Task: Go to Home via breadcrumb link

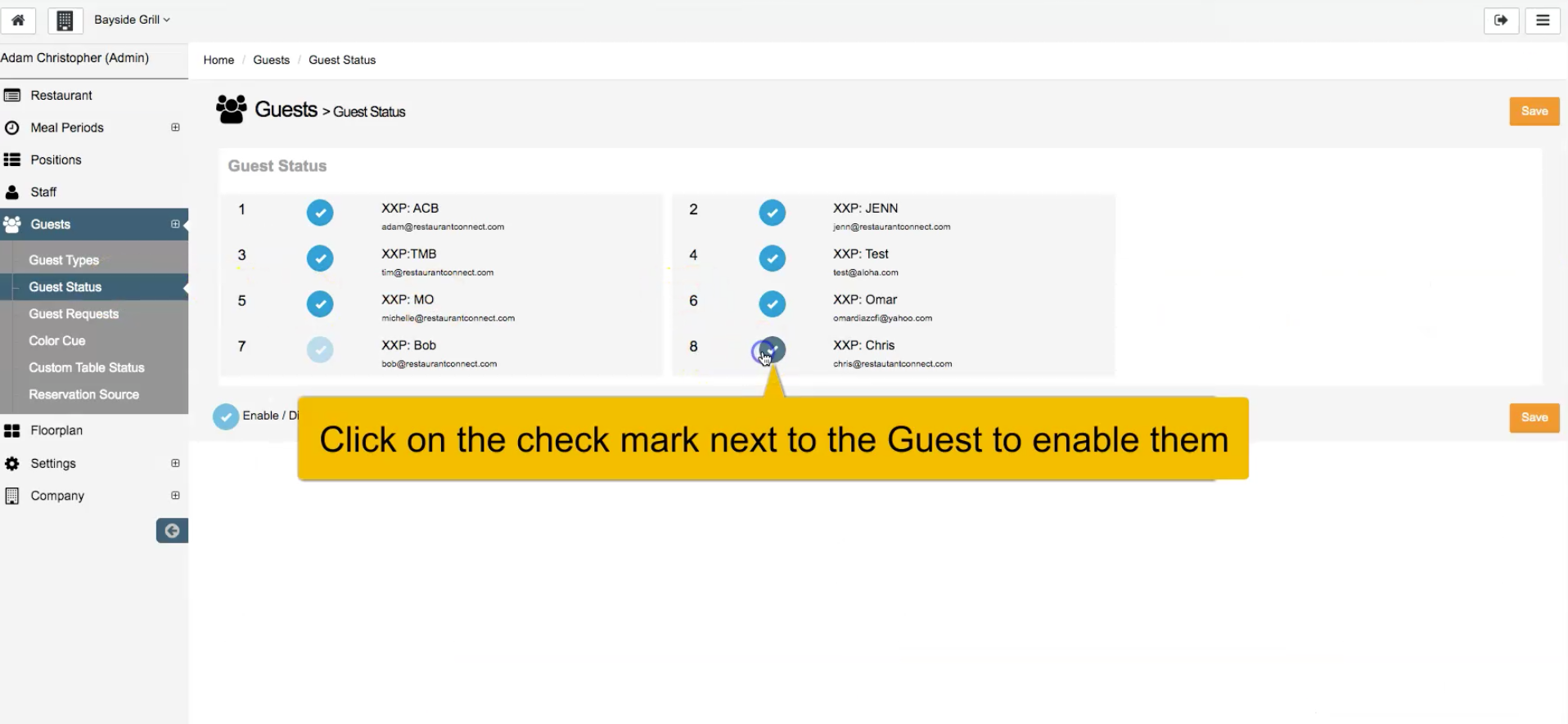Action: pos(219,60)
